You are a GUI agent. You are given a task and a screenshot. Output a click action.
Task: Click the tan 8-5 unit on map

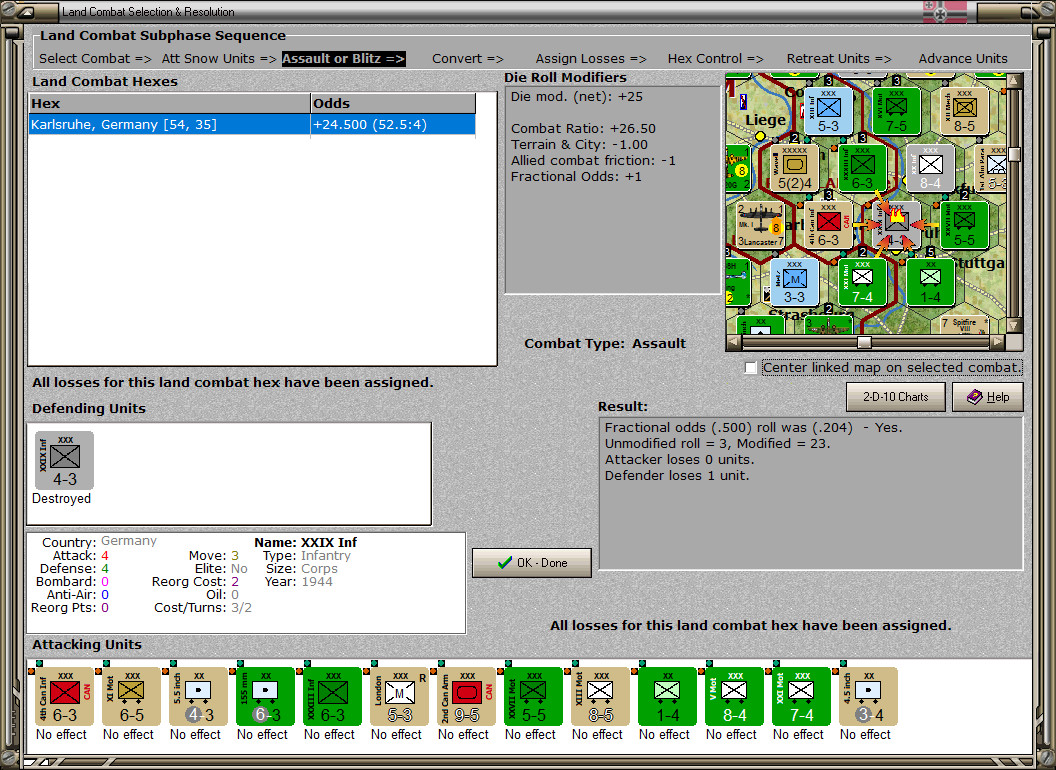[x=964, y=110]
